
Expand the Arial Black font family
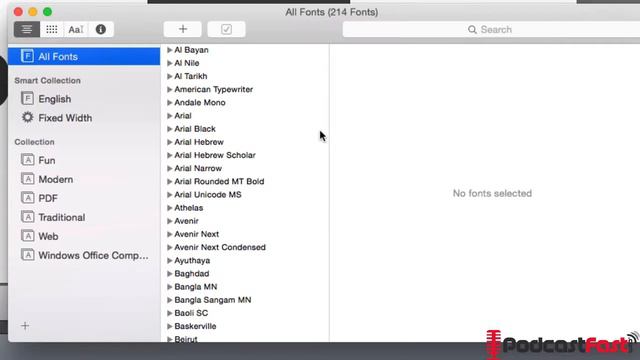[169, 129]
